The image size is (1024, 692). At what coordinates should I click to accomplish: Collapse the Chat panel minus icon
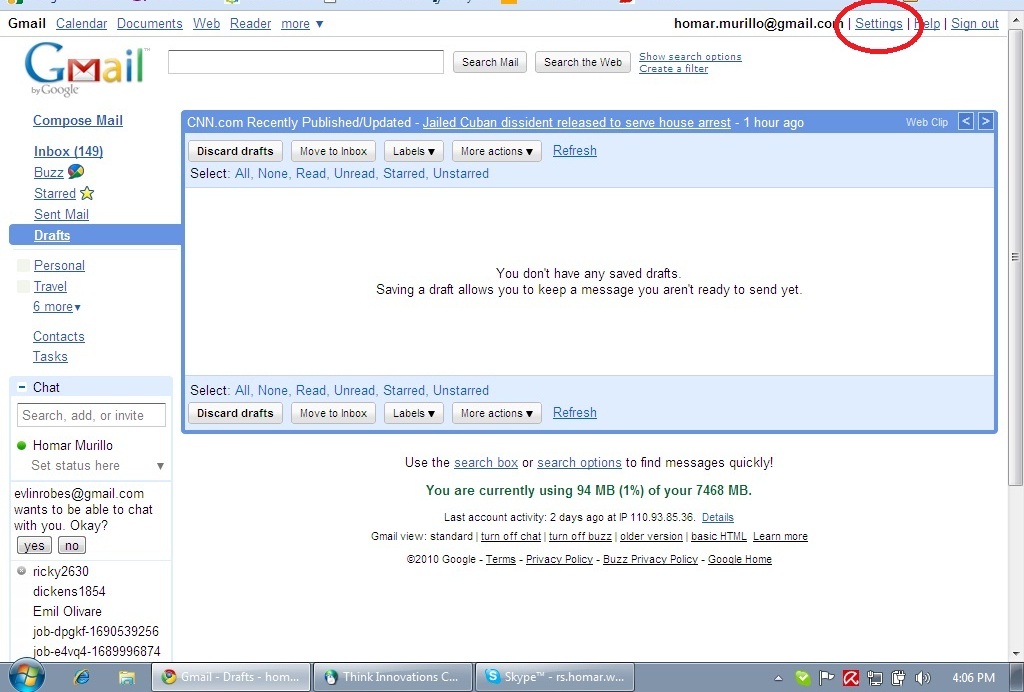(x=22, y=387)
